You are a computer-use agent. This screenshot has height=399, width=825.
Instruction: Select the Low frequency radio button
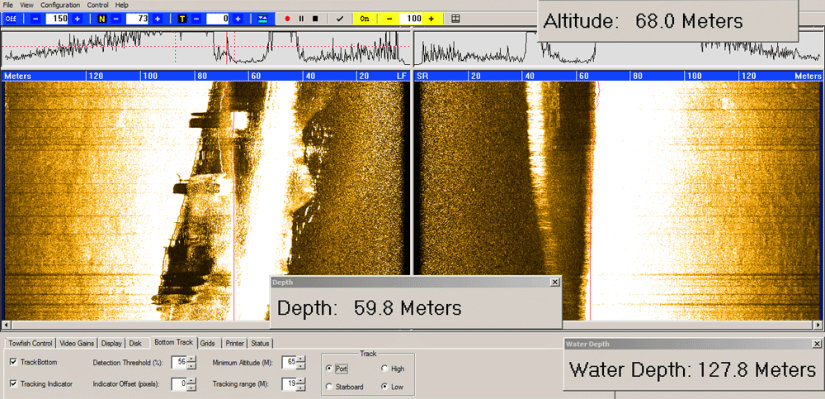click(384, 387)
